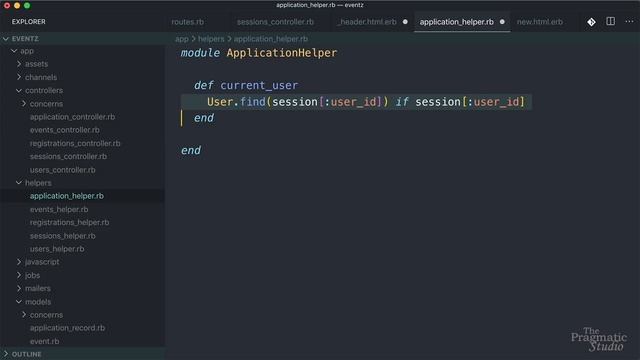The height and width of the screenshot is (360, 640).
Task: Click 'def current_user' code line
Action: (x=246, y=85)
